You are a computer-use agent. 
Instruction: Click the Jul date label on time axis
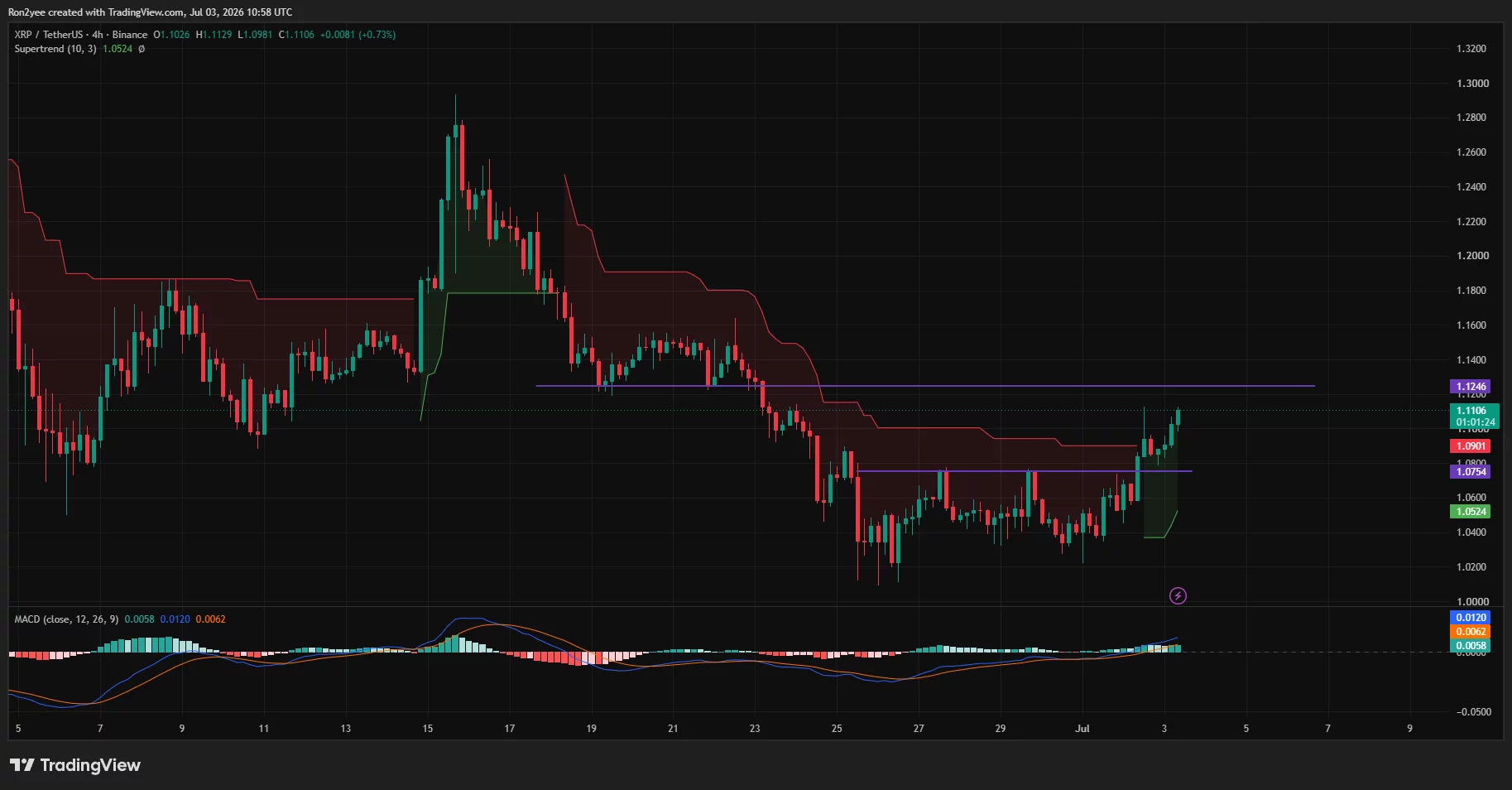1082,729
